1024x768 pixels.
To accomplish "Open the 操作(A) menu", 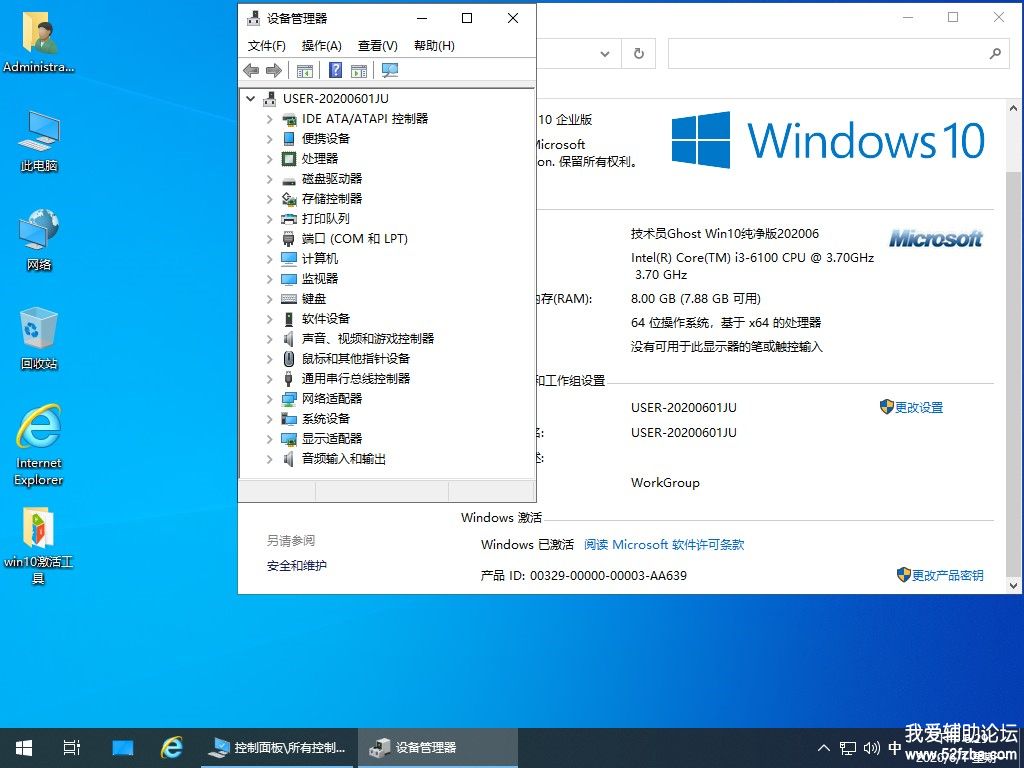I will click(321, 45).
